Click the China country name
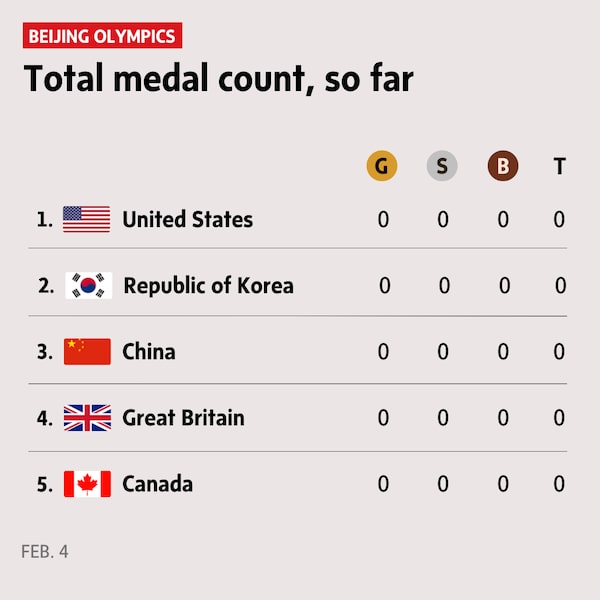Viewport: 600px width, 600px height. tap(148, 351)
